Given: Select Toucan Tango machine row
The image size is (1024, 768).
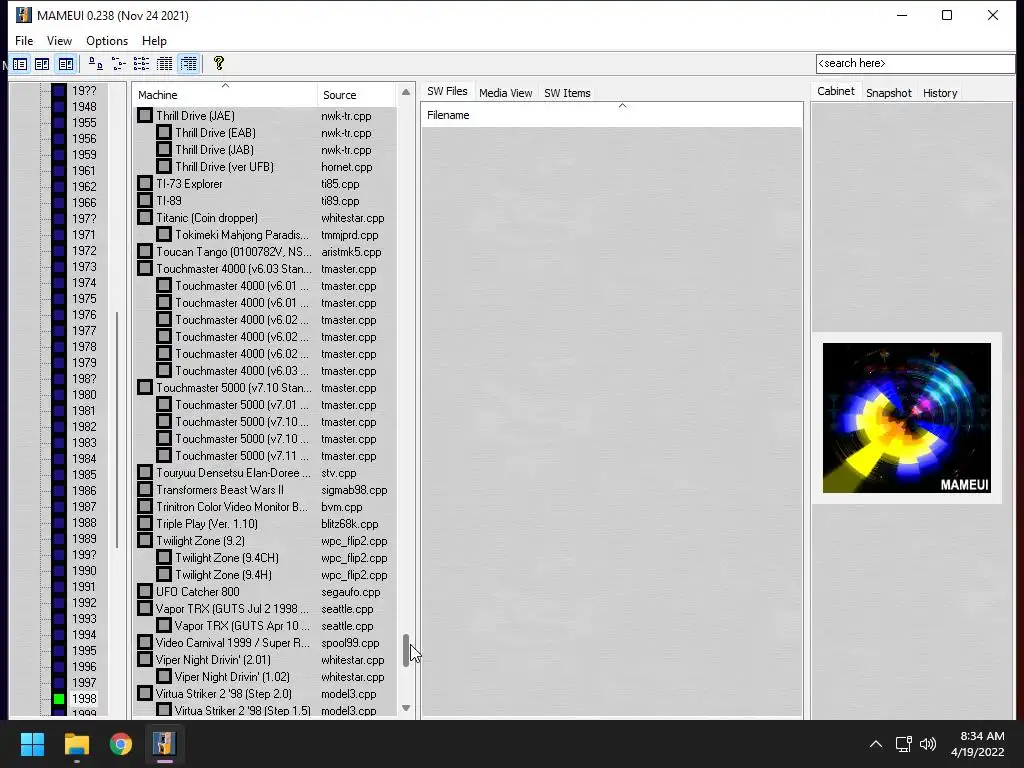Looking at the screenshot, I should 265,251.
